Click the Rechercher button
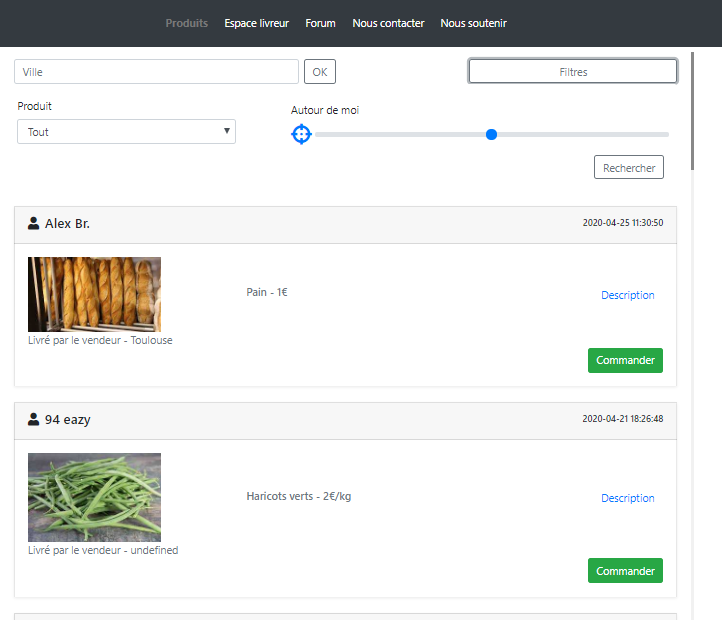 coord(629,167)
